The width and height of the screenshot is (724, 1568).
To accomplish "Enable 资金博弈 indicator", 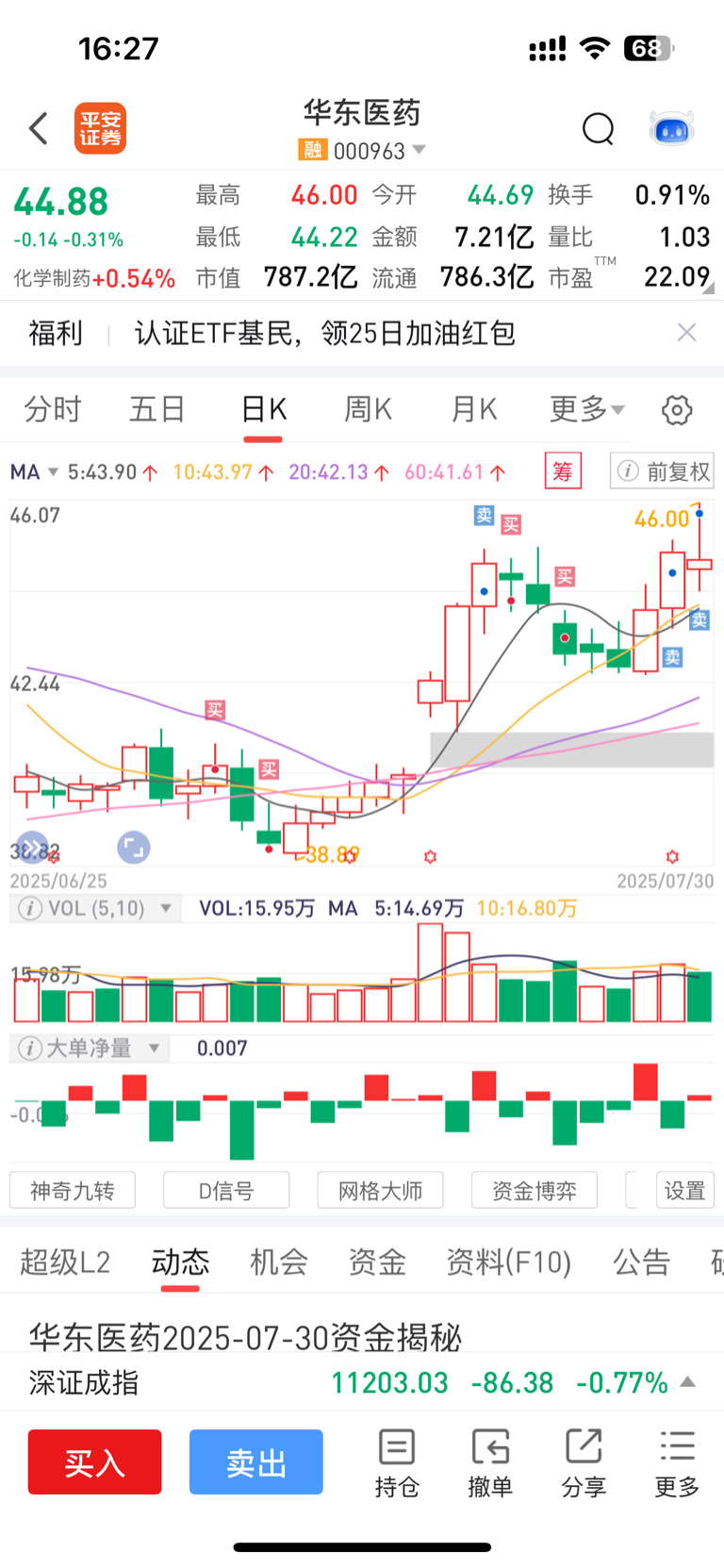I will [535, 1190].
